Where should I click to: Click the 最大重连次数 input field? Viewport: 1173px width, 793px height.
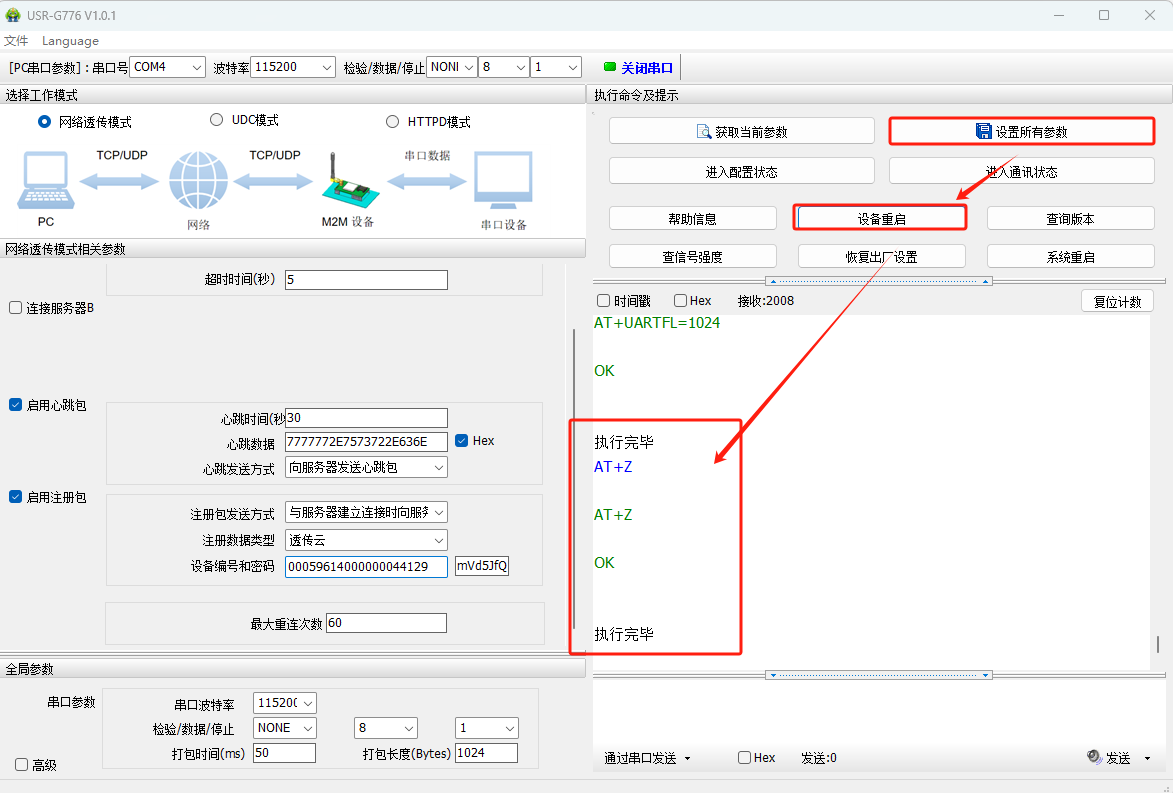point(386,623)
